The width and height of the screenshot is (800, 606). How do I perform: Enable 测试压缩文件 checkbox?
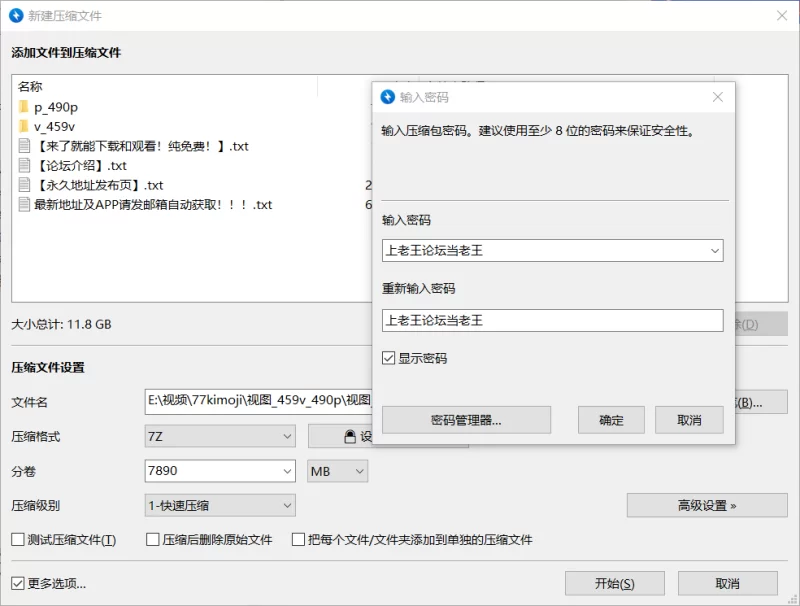pyautogui.click(x=18, y=539)
